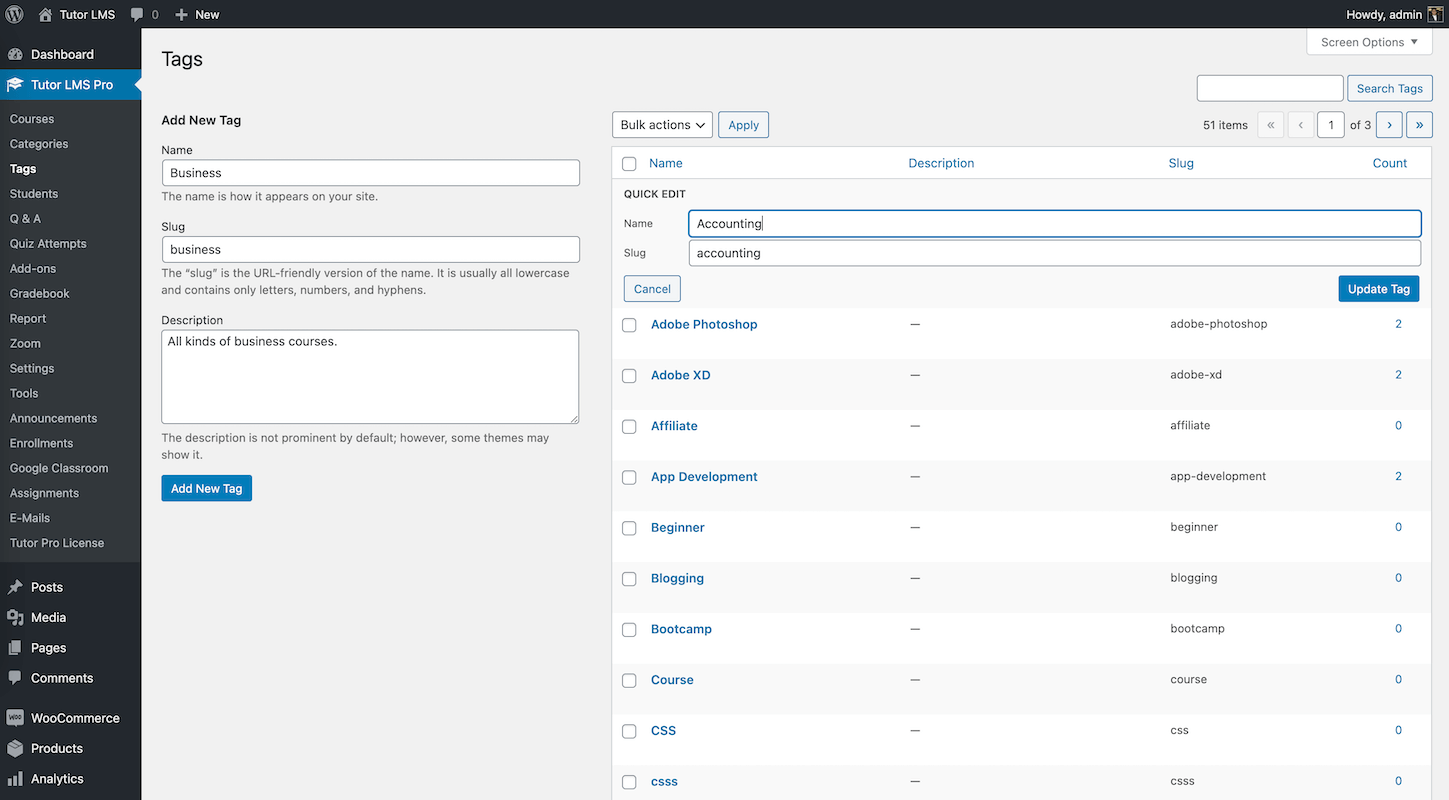Open Posts via the pushpin icon

15,588
